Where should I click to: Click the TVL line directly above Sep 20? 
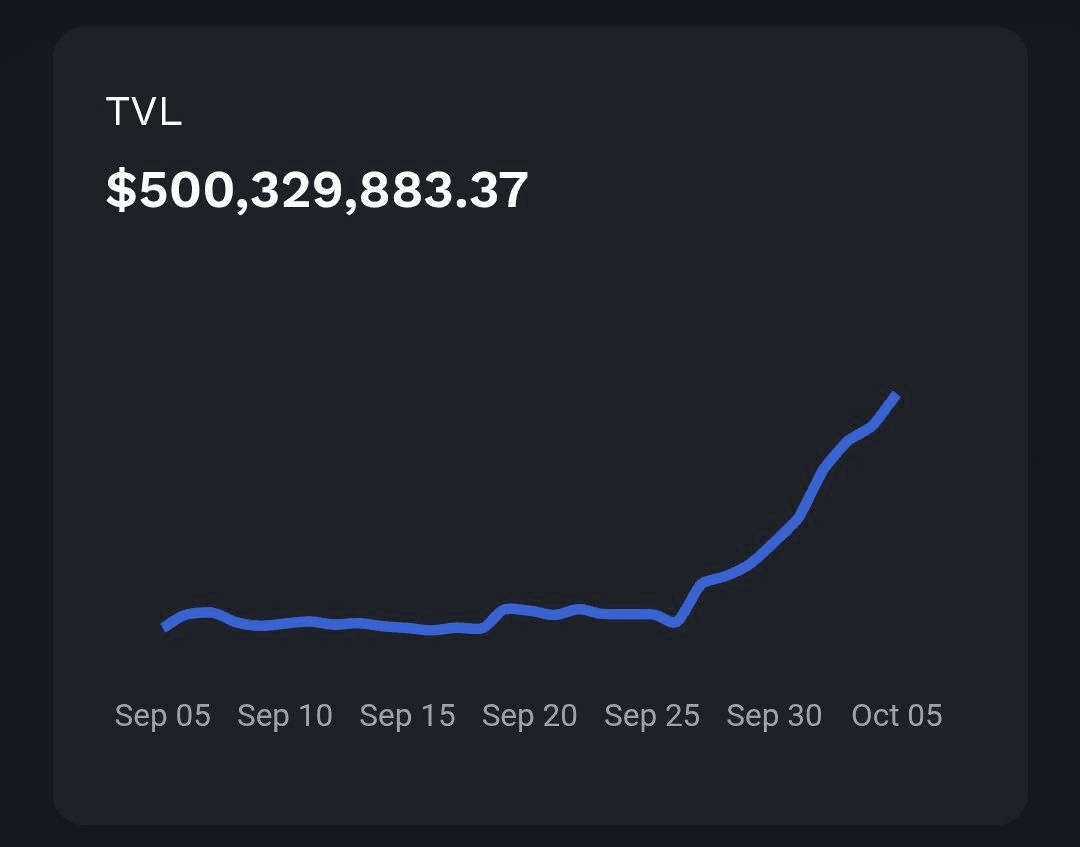point(530,610)
